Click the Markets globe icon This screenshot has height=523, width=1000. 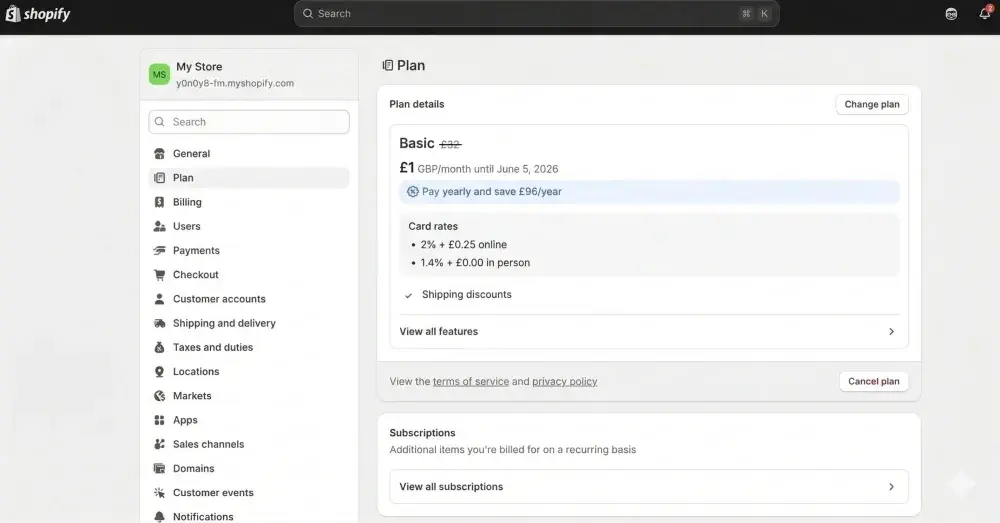point(159,396)
